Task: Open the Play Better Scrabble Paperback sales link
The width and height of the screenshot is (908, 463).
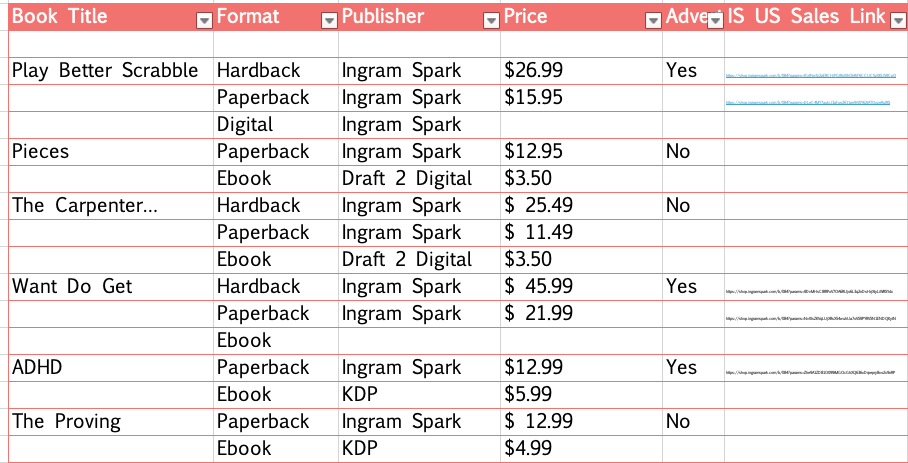Action: [808, 102]
